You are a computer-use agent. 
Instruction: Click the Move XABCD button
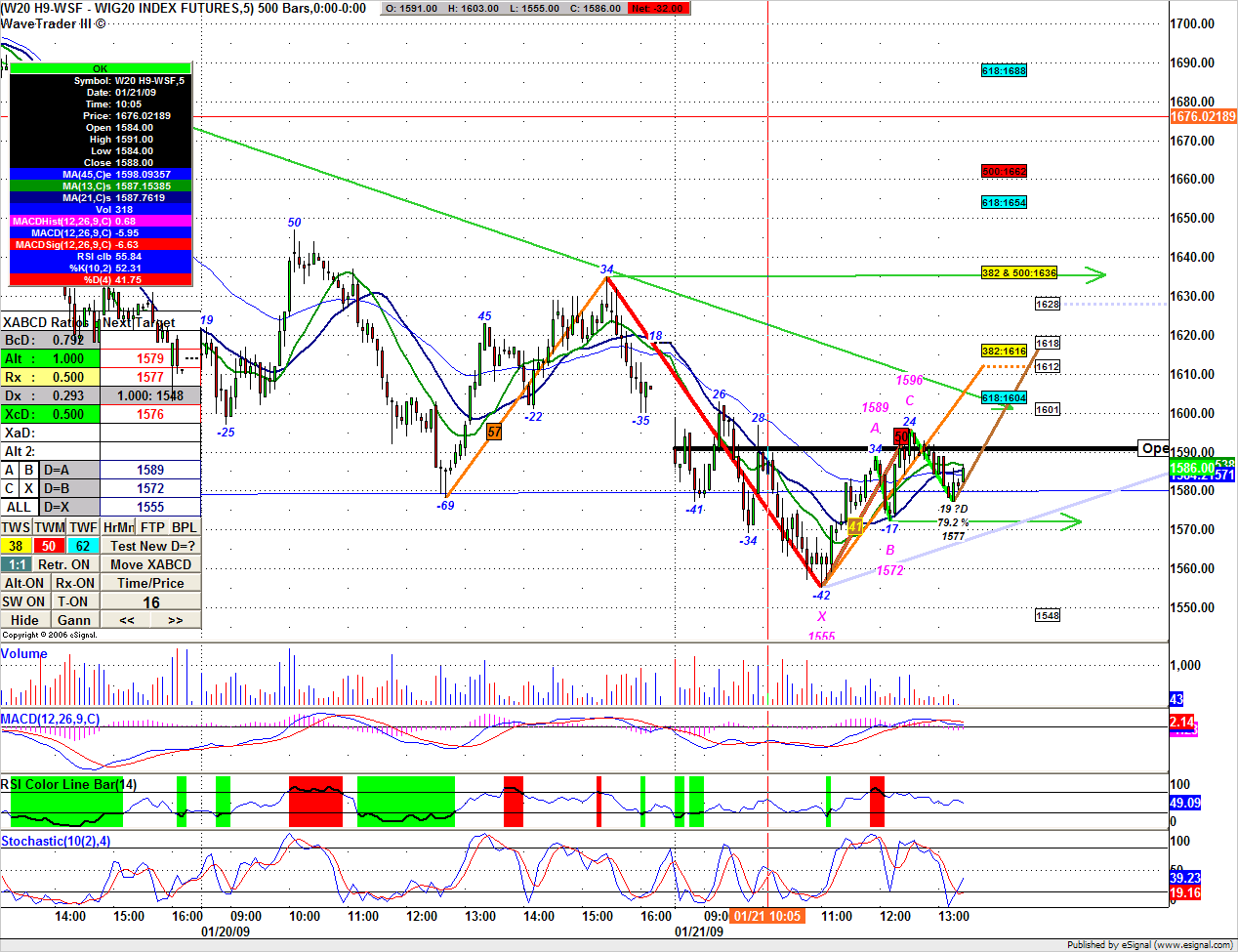coord(151,564)
